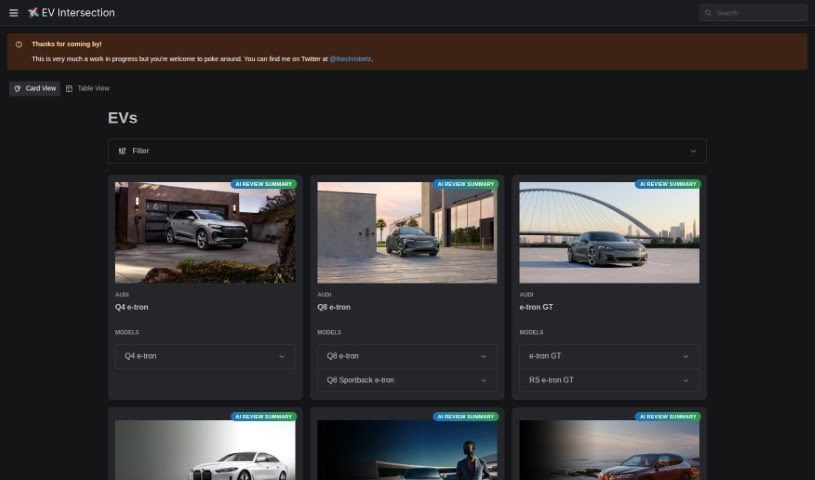The width and height of the screenshot is (815, 480).
Task: Click the Card View icon
Action: click(18, 89)
